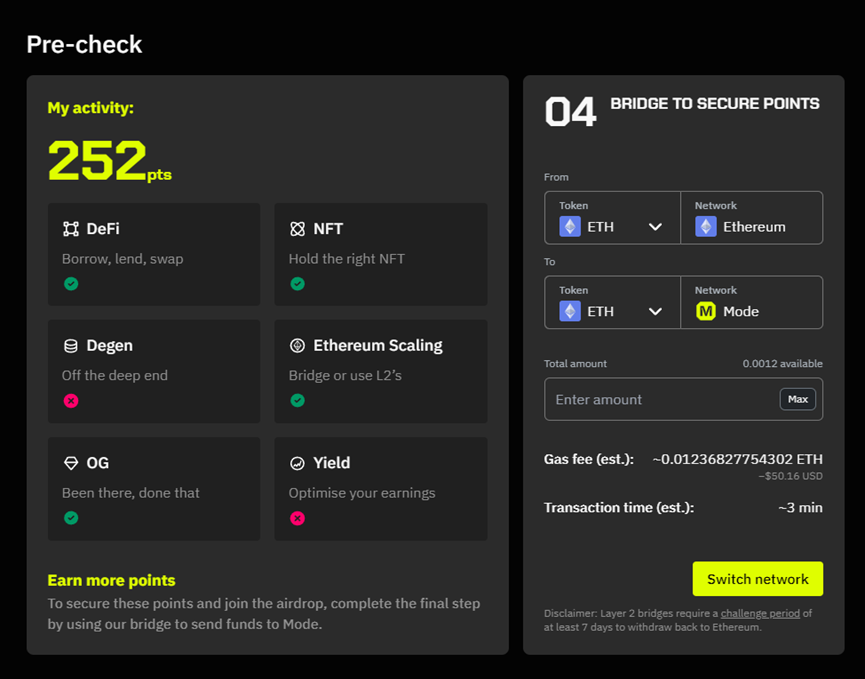
Task: Click the OG diamond icon
Action: 71,463
